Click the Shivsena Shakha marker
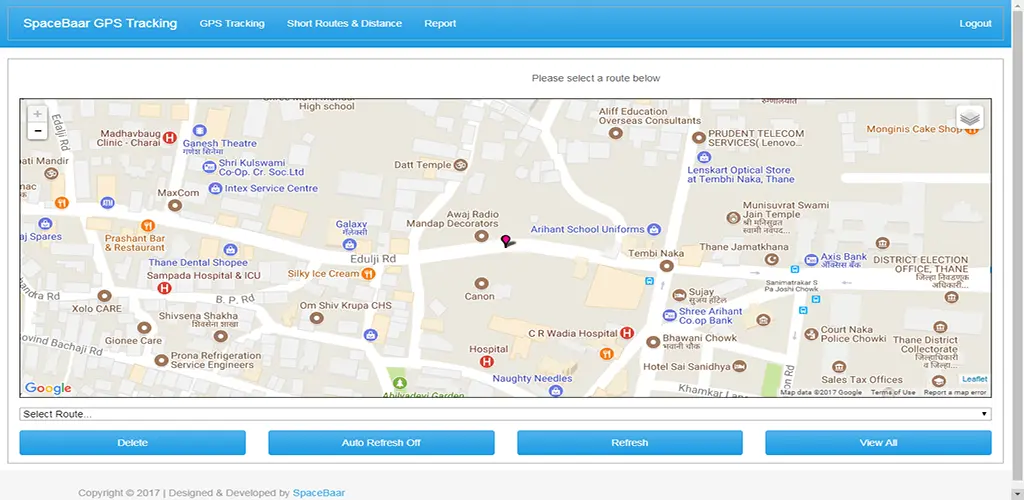 pyautogui.click(x=221, y=336)
